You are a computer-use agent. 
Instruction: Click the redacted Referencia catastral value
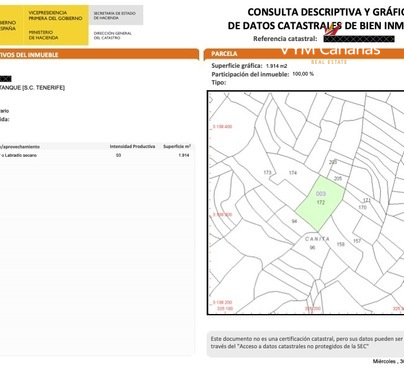359,39
